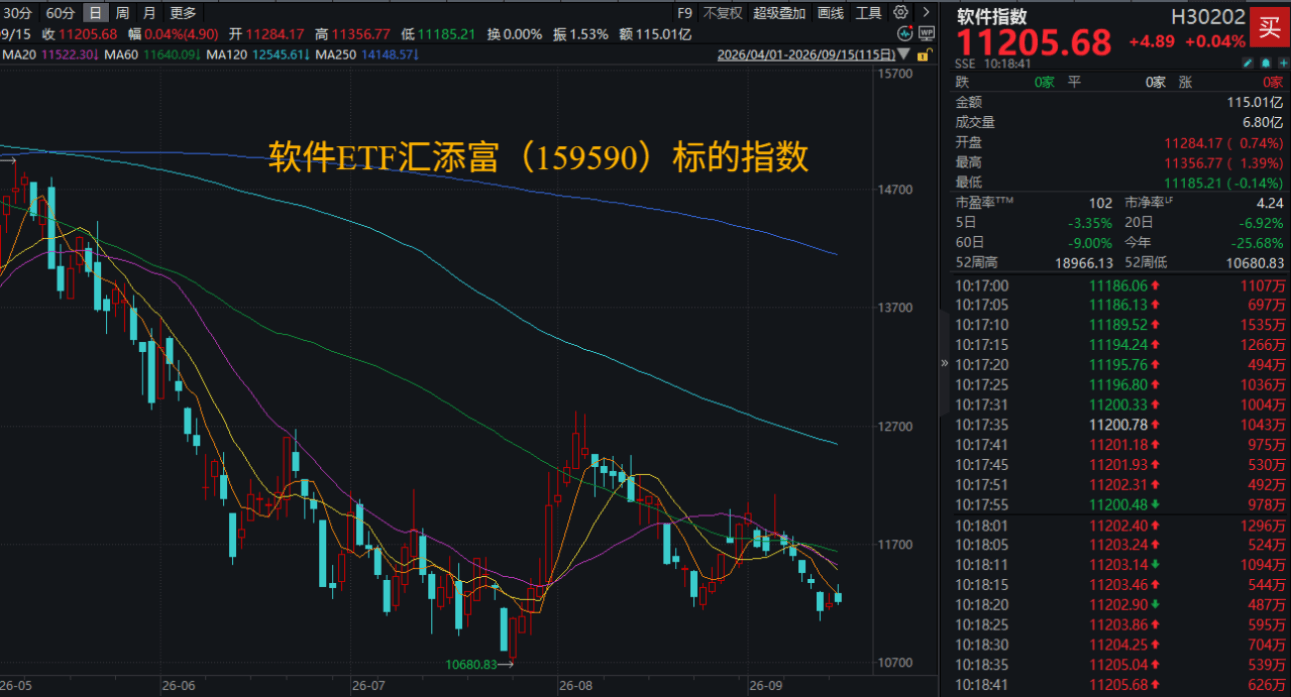Click the 60日 change -9.00%
1291x697 pixels.
1090,242
